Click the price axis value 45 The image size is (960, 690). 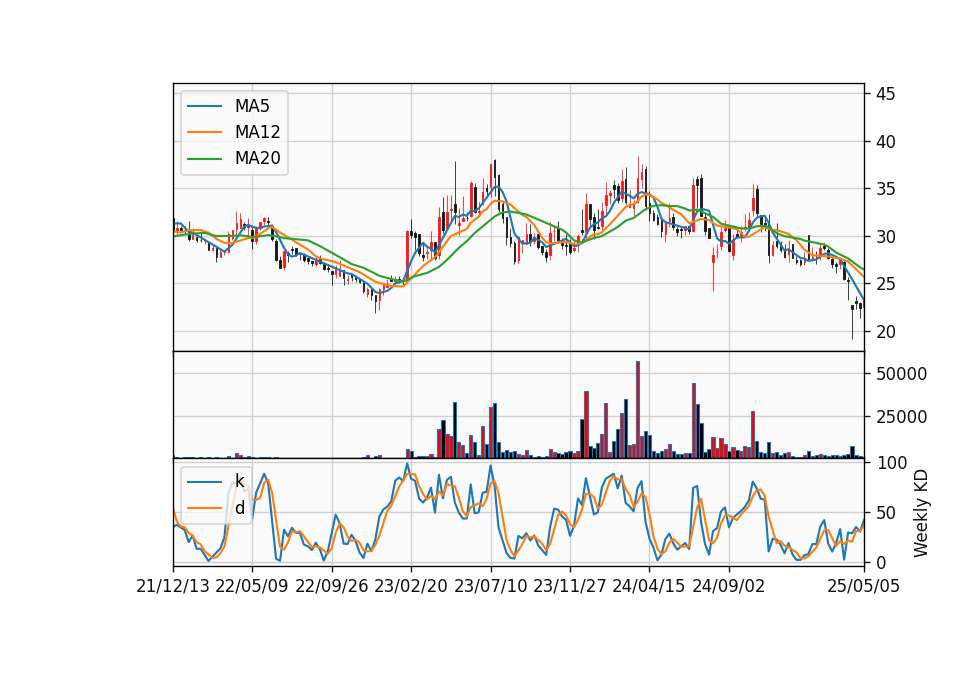point(885,94)
